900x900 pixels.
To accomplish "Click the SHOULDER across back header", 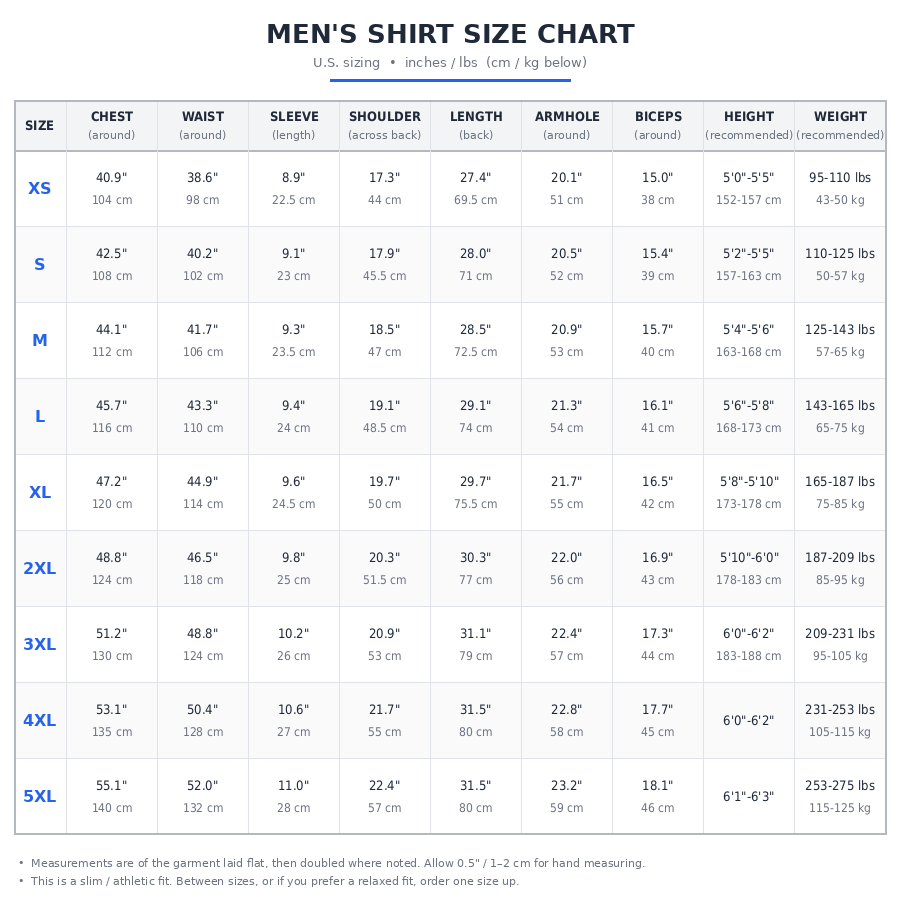I will (385, 126).
